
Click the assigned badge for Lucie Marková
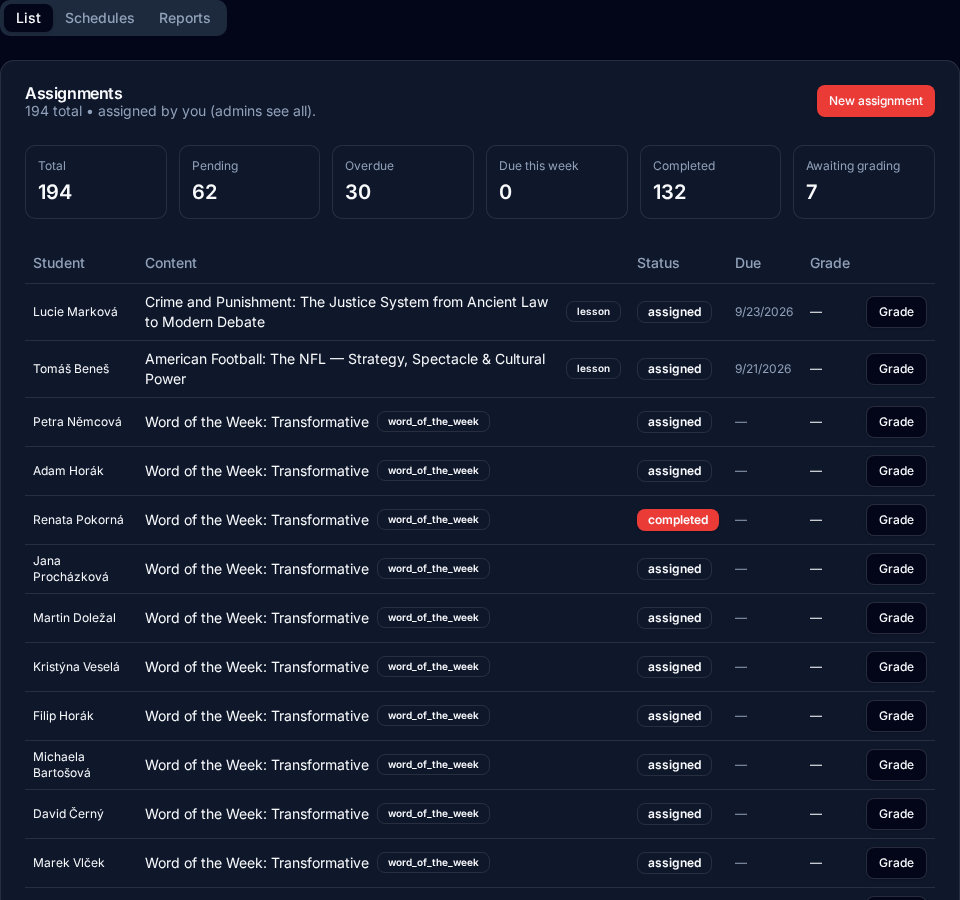pyautogui.click(x=674, y=312)
